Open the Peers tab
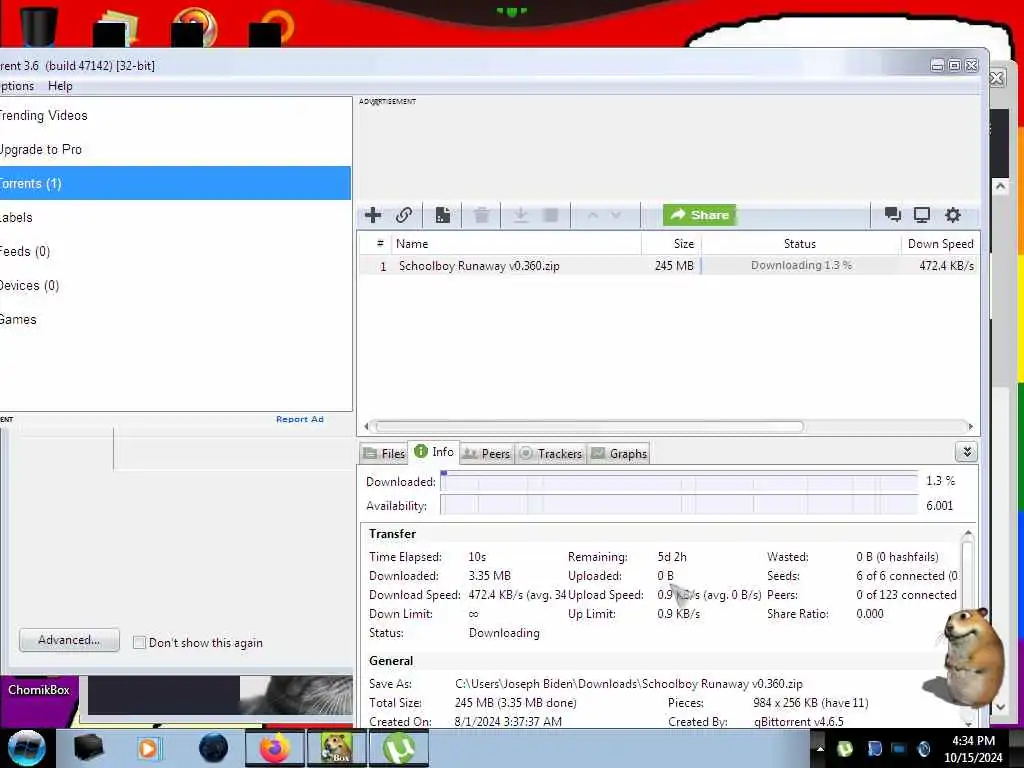Image resolution: width=1024 pixels, height=768 pixels. tap(487, 453)
